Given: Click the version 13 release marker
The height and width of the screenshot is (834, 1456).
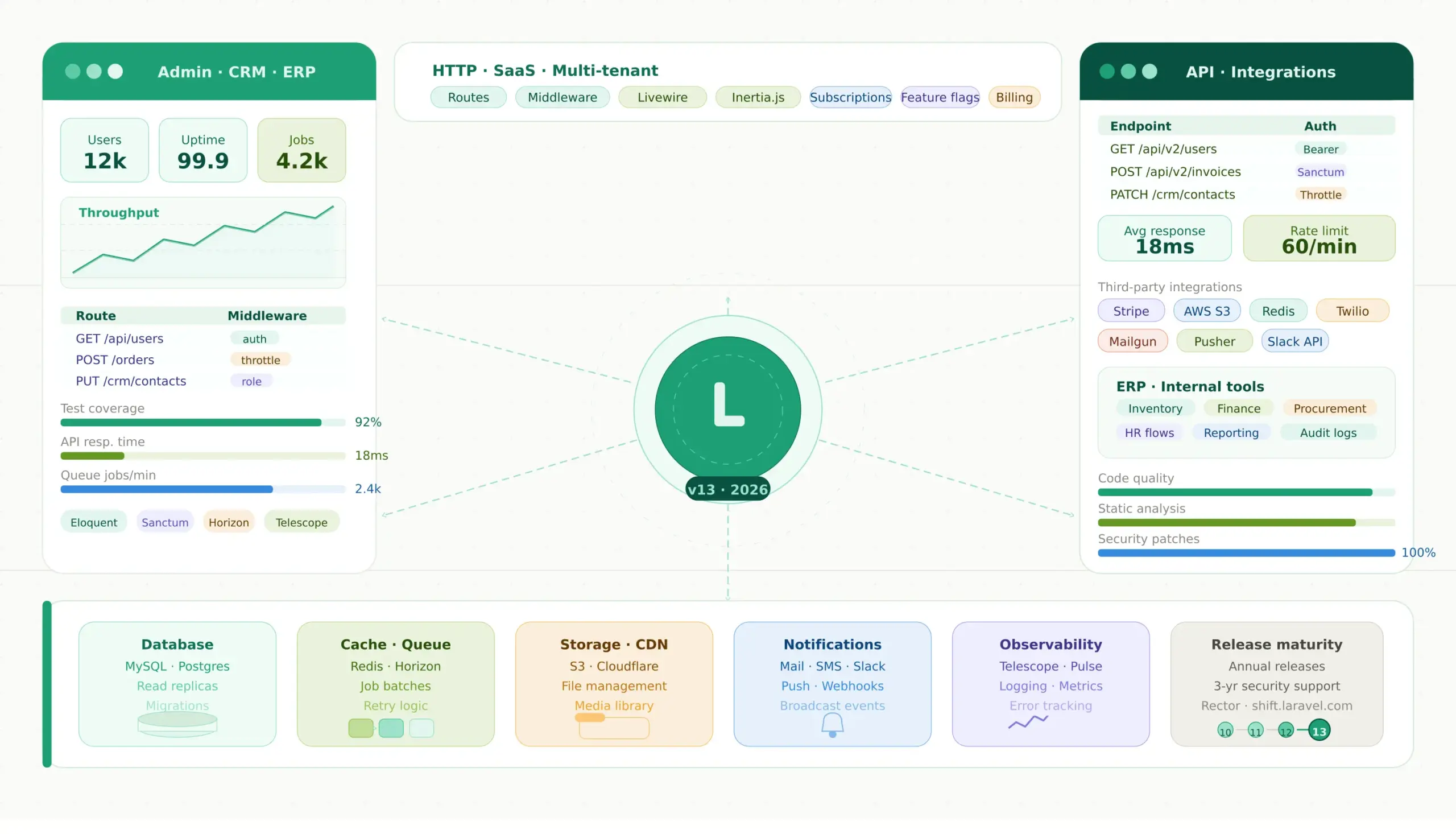Looking at the screenshot, I should point(1318,731).
